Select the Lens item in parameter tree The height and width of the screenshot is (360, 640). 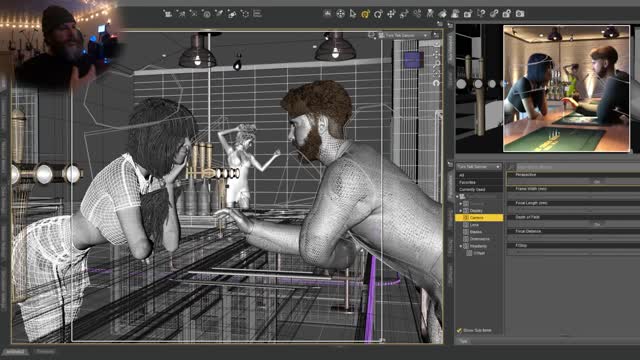point(474,225)
